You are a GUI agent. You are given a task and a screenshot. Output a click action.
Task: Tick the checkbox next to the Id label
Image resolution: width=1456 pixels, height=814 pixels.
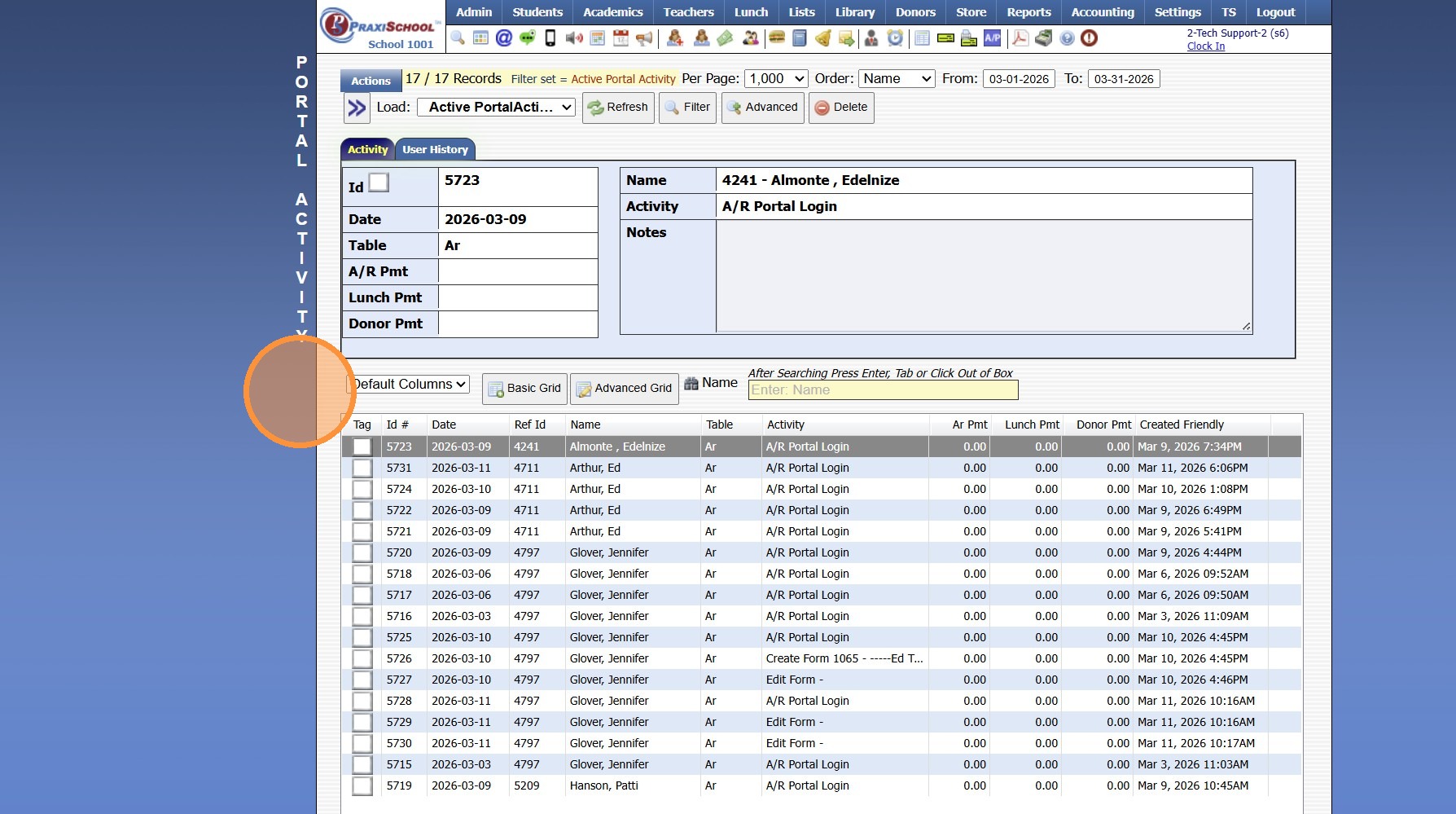pos(379,183)
